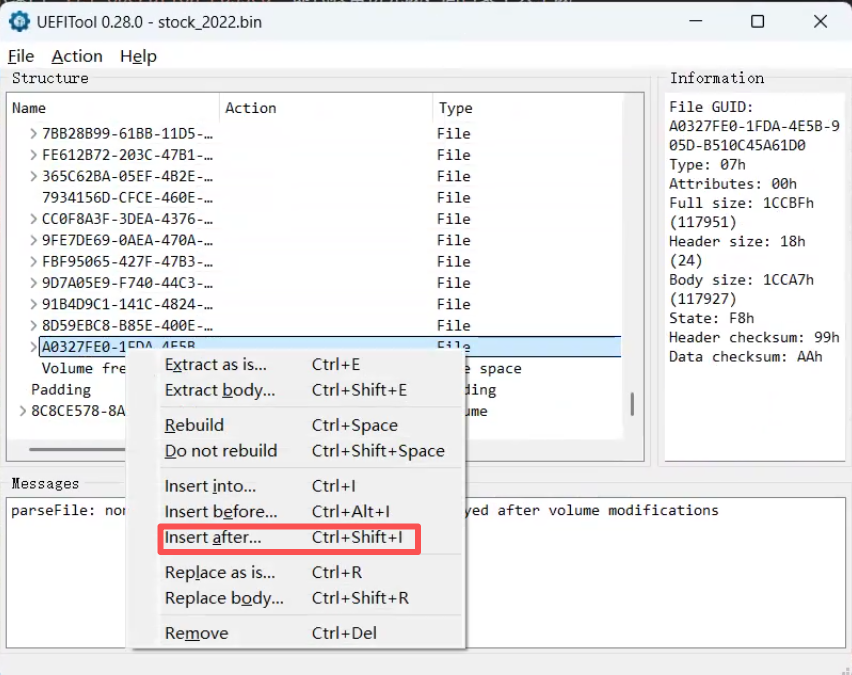This screenshot has width=852, height=675.
Task: Expand the 8C8CE578 volume node
Action: click(23, 411)
